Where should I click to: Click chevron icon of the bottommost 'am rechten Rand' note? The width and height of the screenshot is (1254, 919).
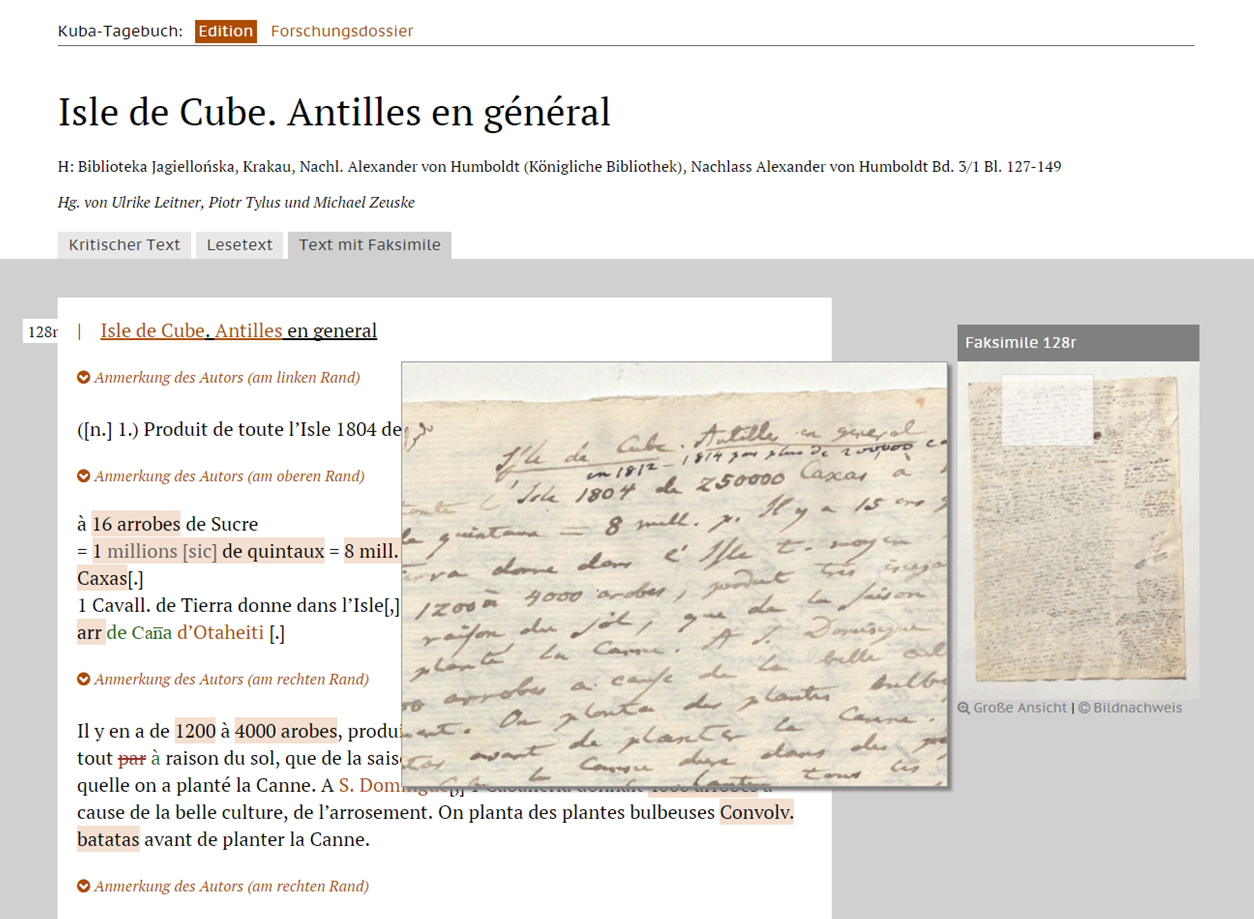pos(84,886)
